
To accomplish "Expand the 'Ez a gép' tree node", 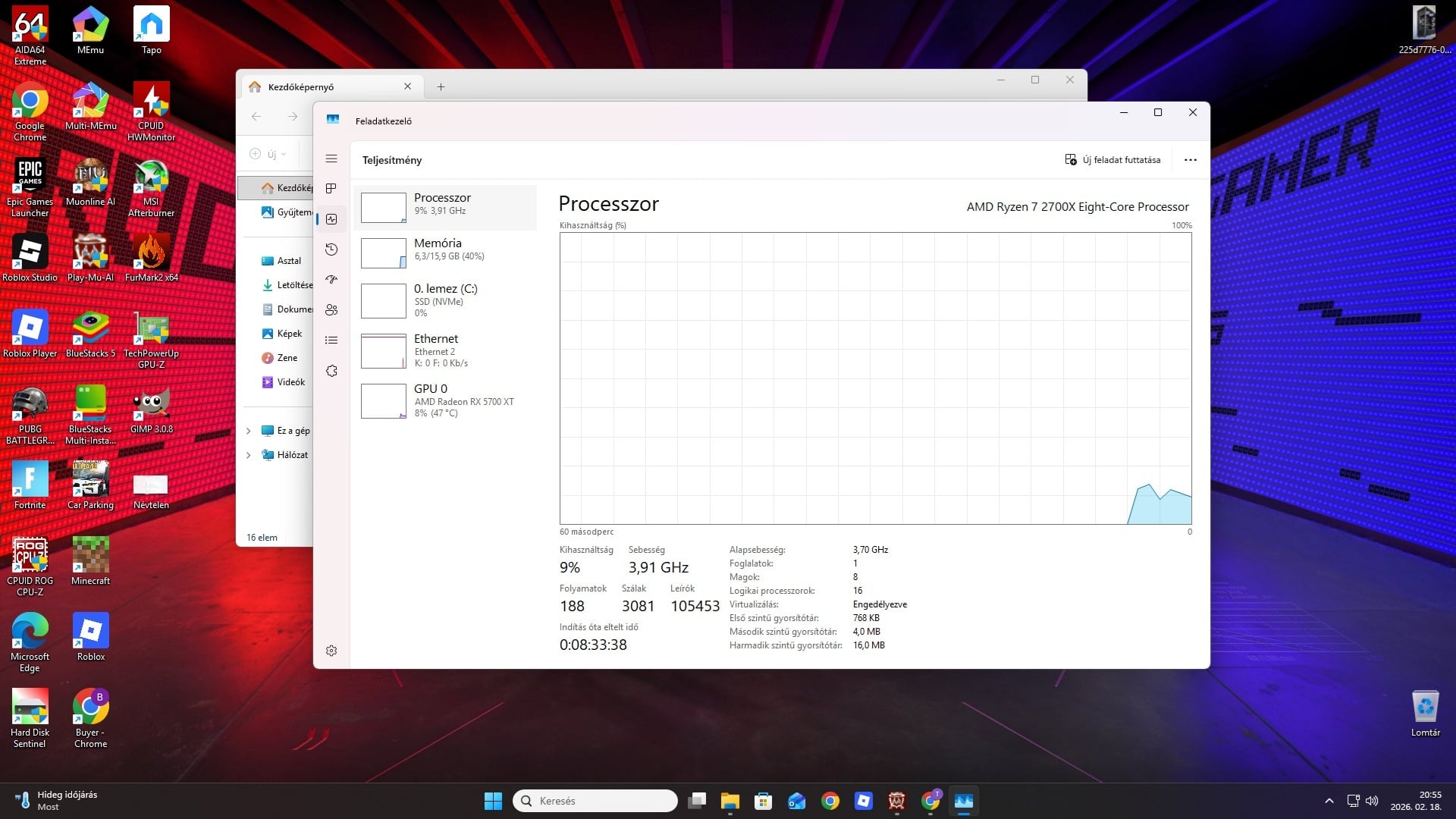I will [x=249, y=431].
